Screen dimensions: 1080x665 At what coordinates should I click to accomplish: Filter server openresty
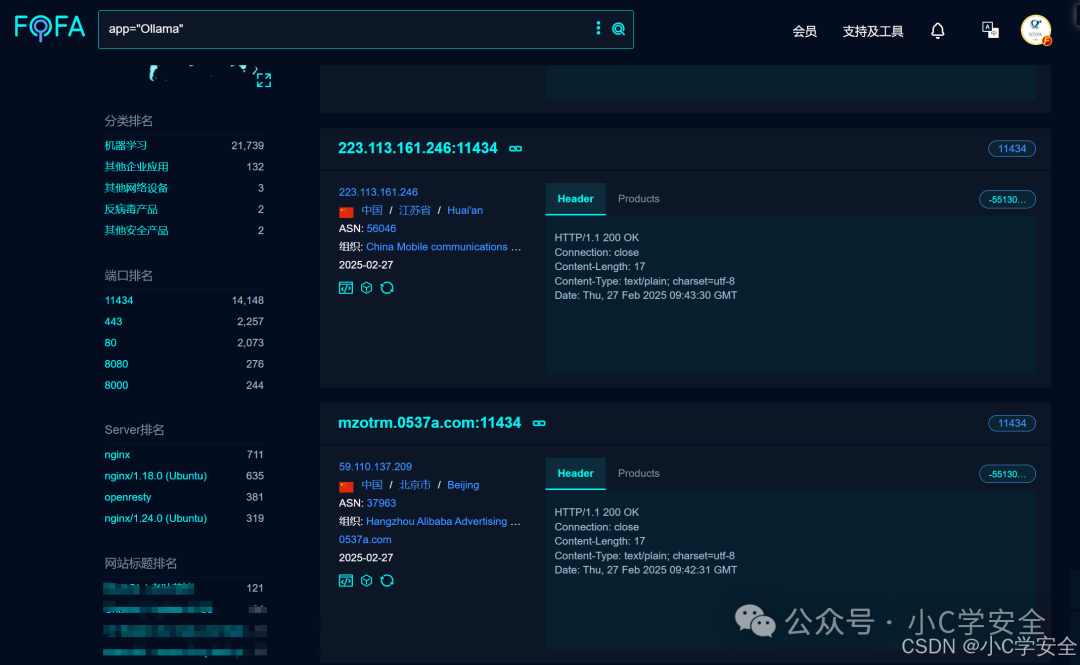click(x=127, y=498)
